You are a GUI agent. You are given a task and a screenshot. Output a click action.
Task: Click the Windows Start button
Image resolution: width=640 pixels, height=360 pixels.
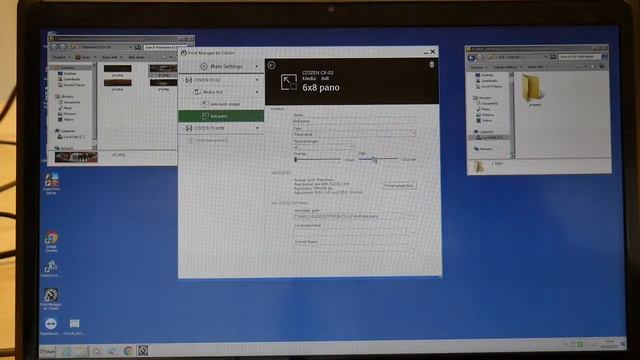coord(48,351)
